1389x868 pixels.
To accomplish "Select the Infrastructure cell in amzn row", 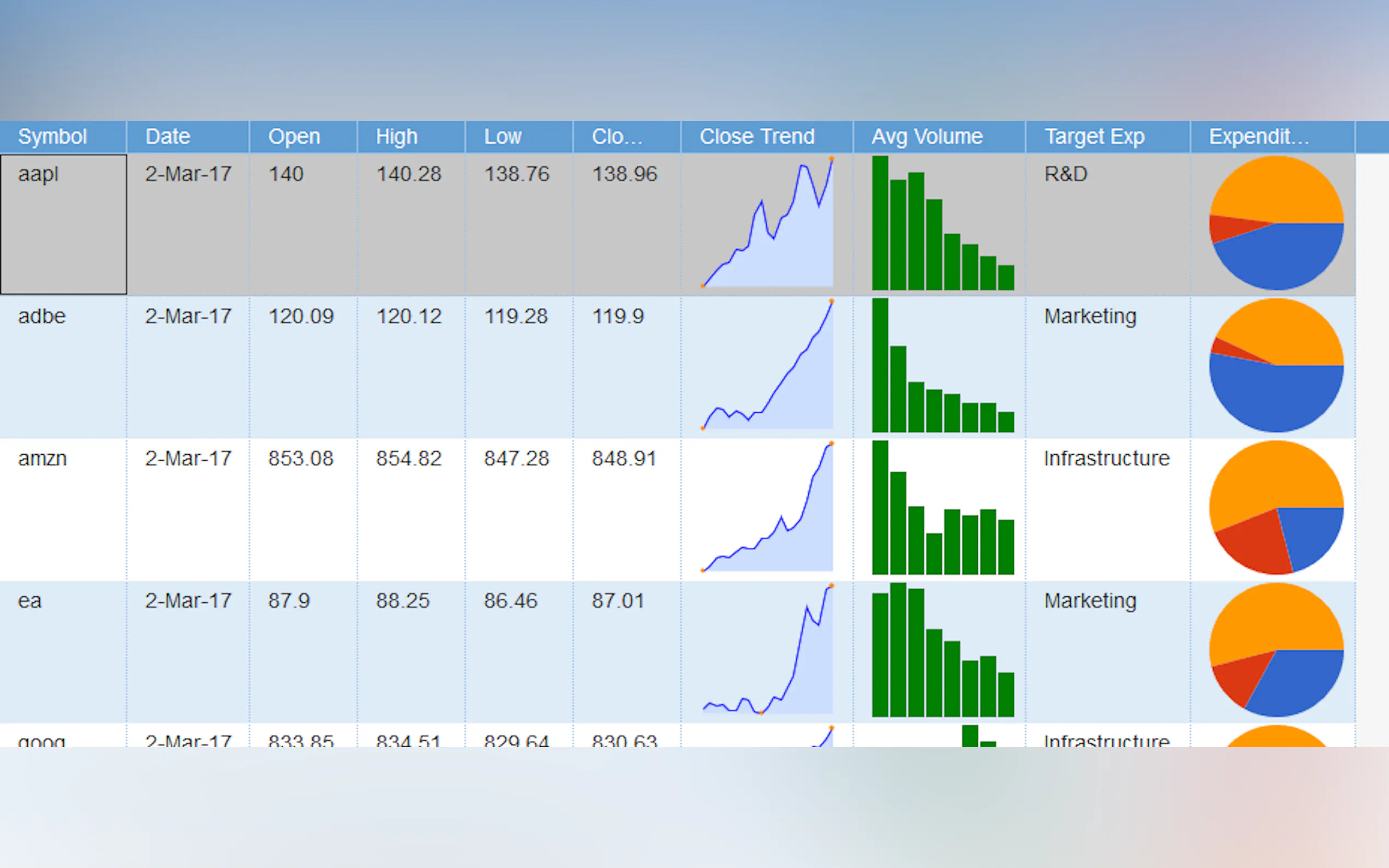I will 1106,459.
